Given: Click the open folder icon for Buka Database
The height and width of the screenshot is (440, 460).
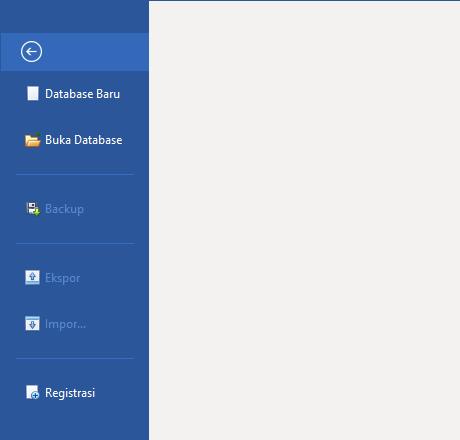Looking at the screenshot, I should coord(33,140).
